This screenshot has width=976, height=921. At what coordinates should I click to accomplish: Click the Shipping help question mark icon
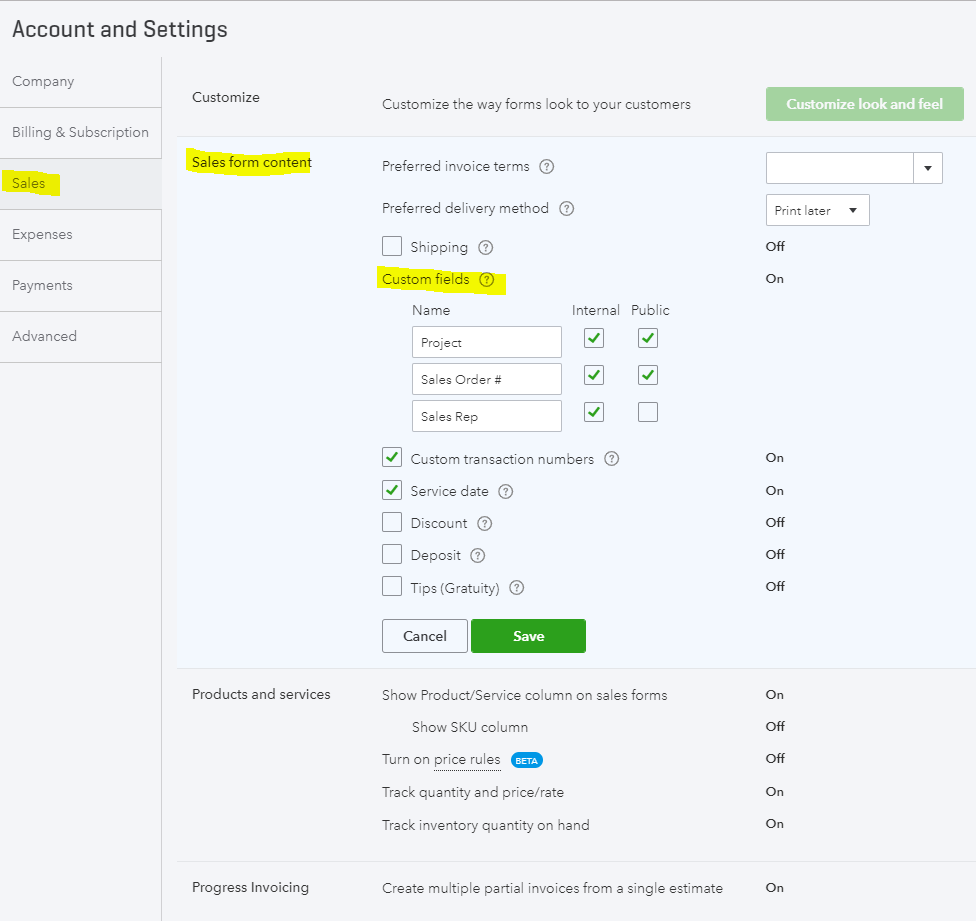pos(486,247)
